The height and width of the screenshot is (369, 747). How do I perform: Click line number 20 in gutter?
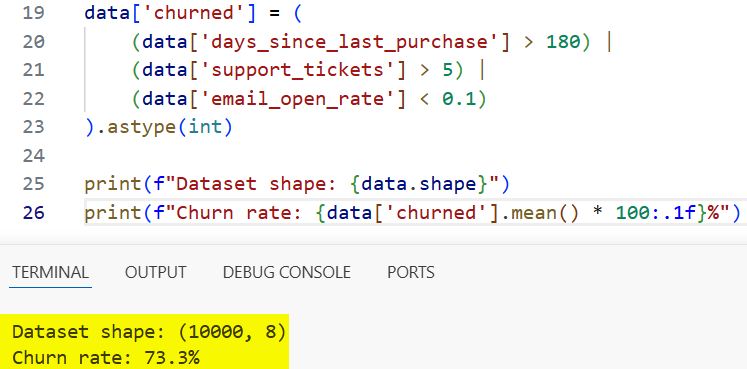33,42
